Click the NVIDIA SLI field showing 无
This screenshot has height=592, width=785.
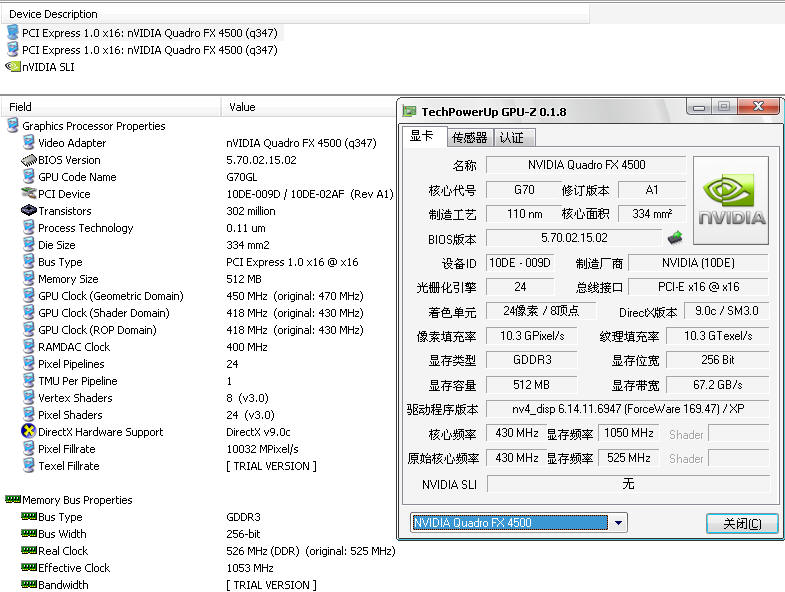[628, 484]
